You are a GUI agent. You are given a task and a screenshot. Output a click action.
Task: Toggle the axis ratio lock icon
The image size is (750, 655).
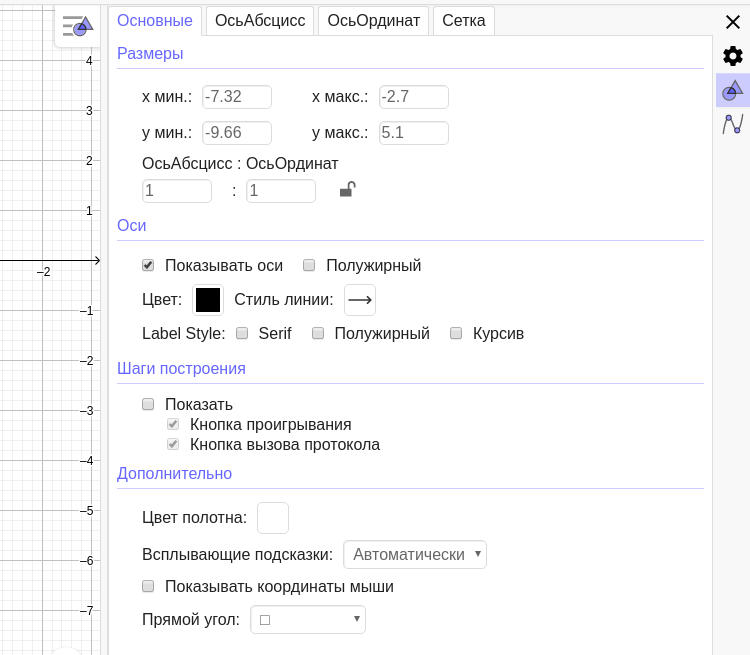click(348, 189)
